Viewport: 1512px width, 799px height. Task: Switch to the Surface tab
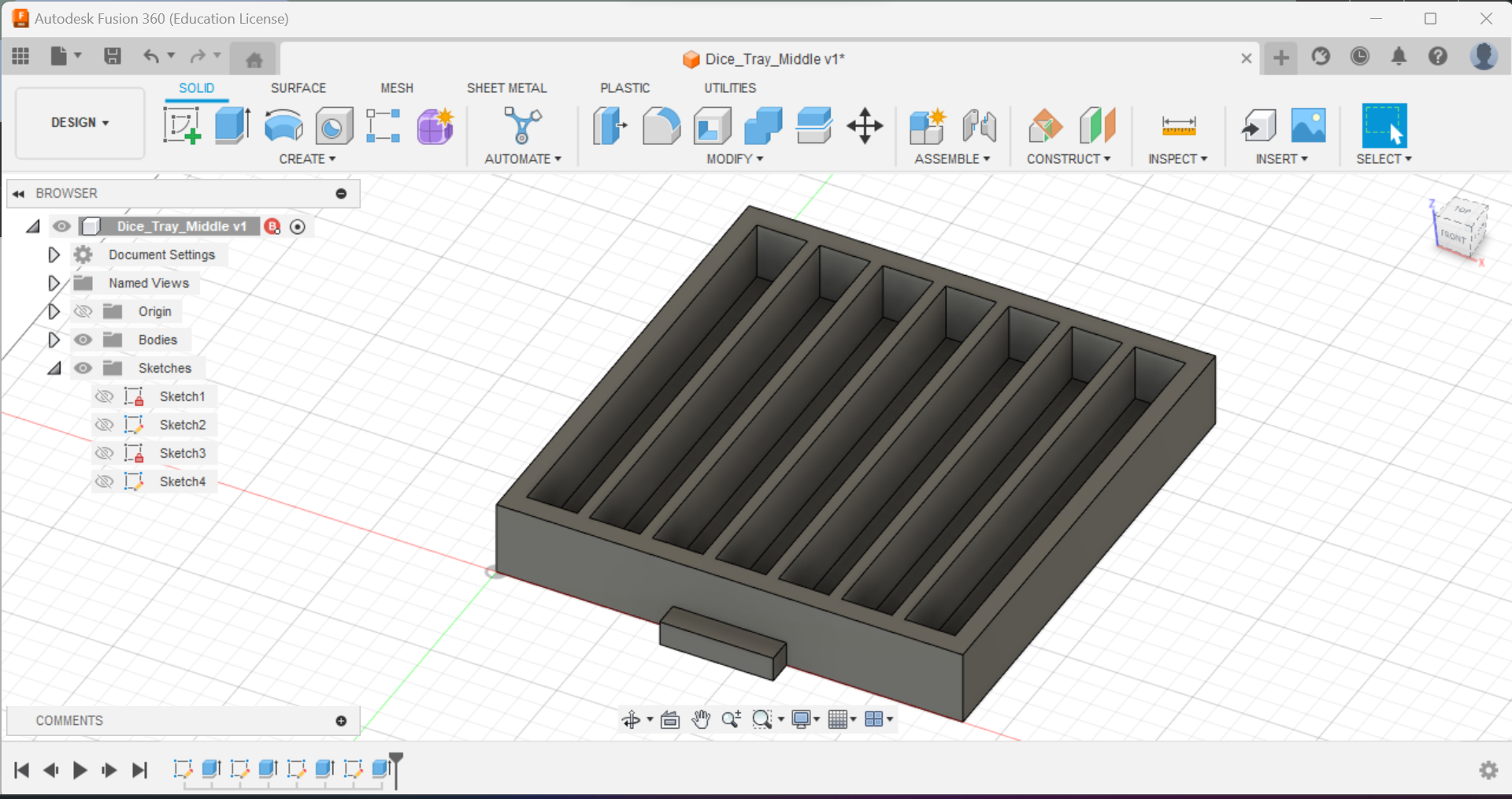(298, 87)
